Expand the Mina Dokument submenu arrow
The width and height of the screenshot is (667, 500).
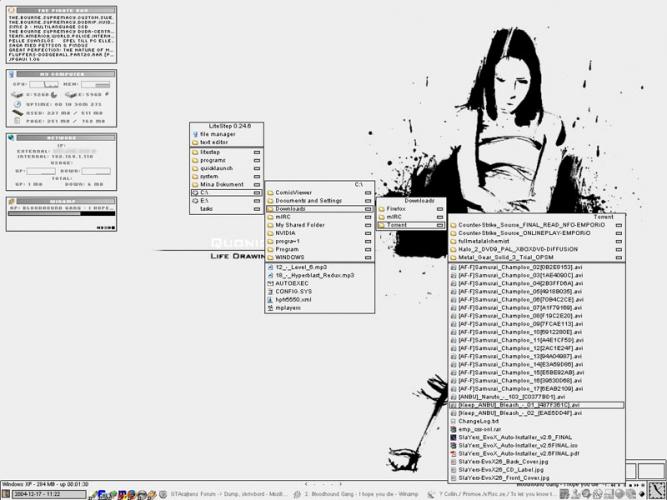tap(257, 185)
